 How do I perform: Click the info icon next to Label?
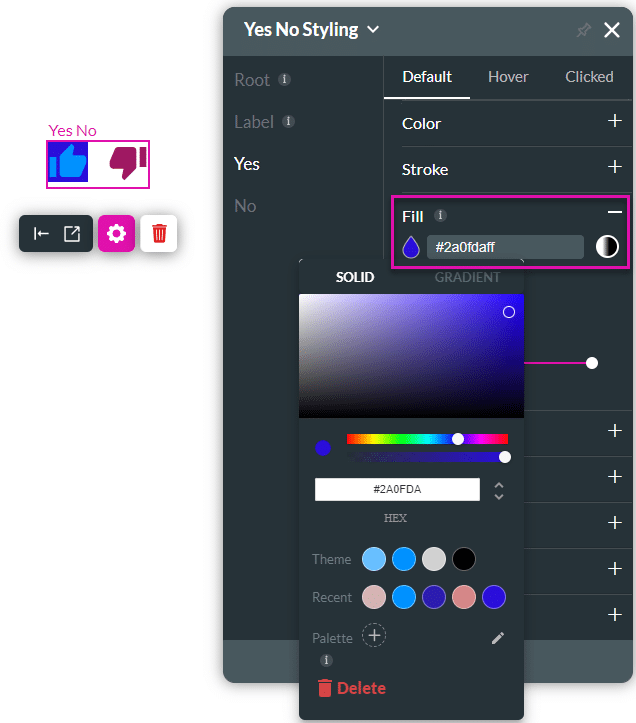point(288,121)
